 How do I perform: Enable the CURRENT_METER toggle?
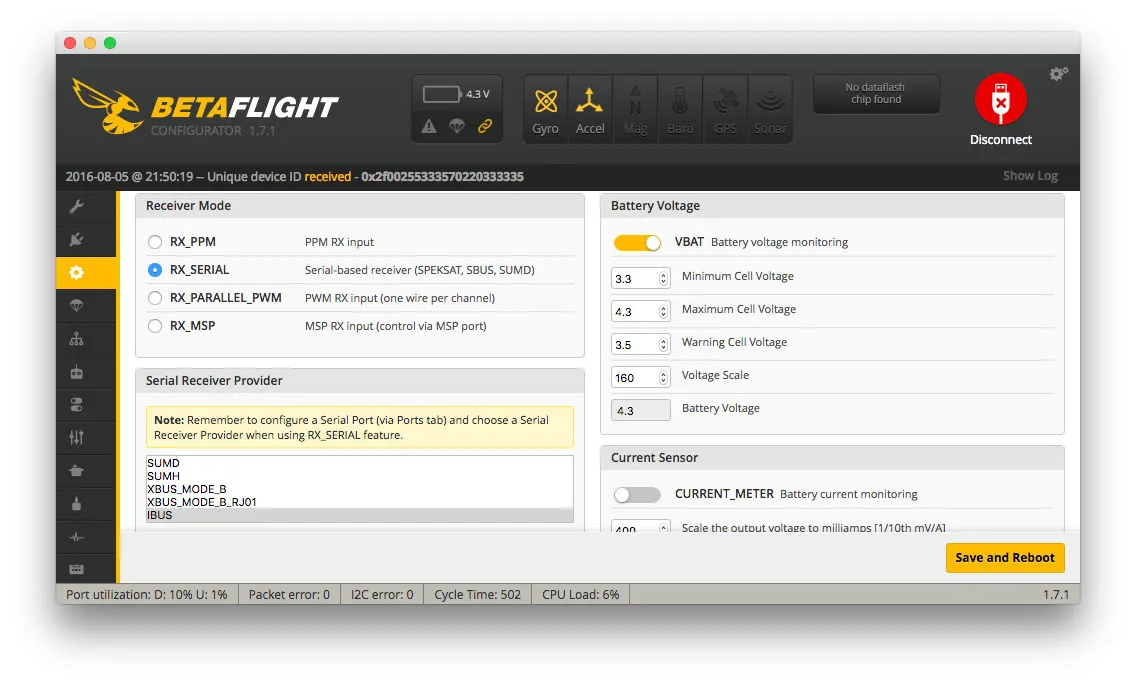pos(637,495)
